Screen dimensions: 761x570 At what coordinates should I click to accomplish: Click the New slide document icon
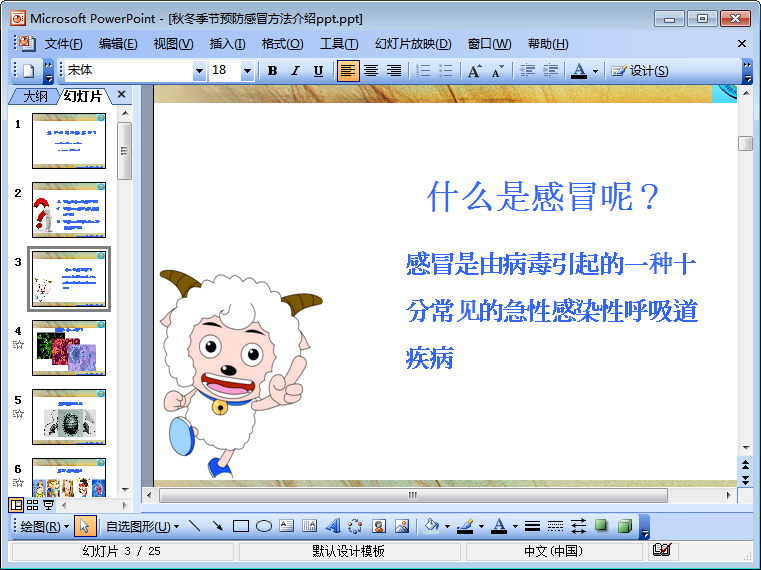pyautogui.click(x=28, y=71)
